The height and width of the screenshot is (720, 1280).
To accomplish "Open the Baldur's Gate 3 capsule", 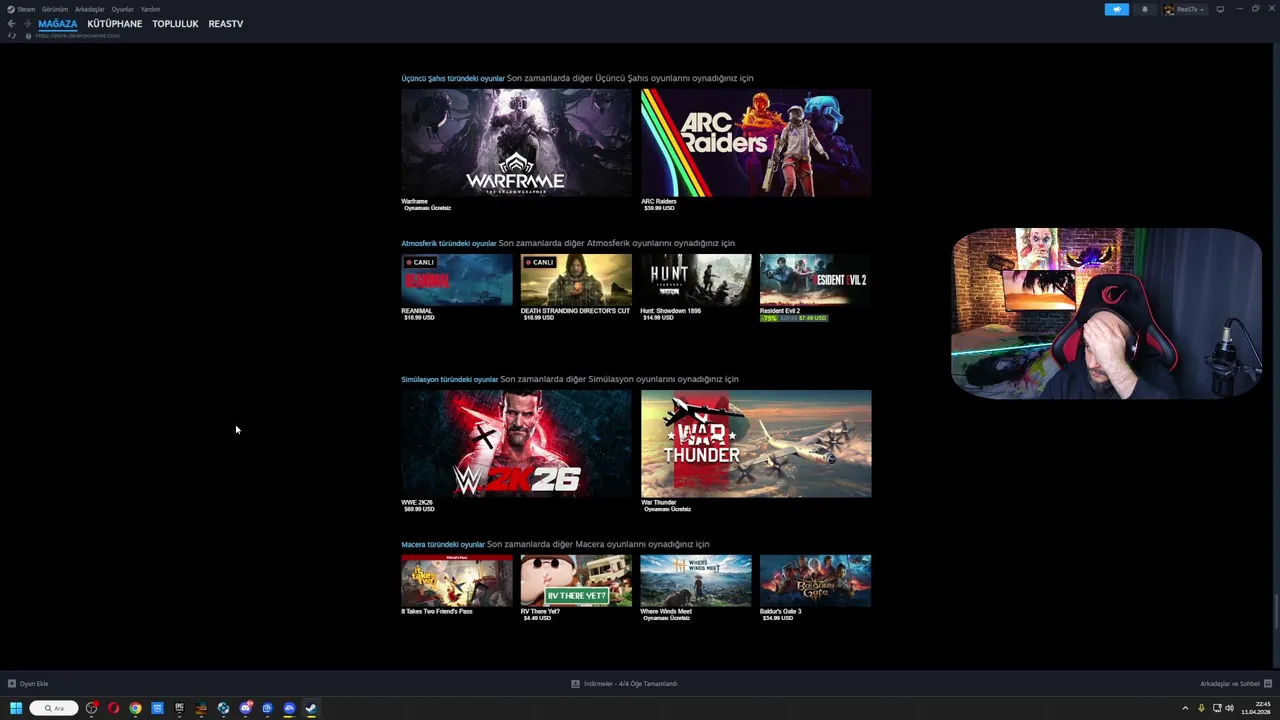I will 815,580.
